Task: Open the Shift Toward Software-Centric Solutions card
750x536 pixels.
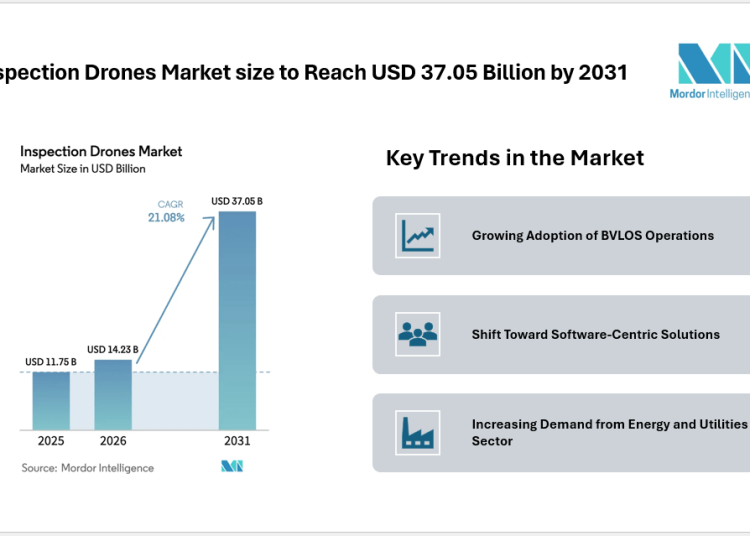Action: pyautogui.click(x=561, y=334)
